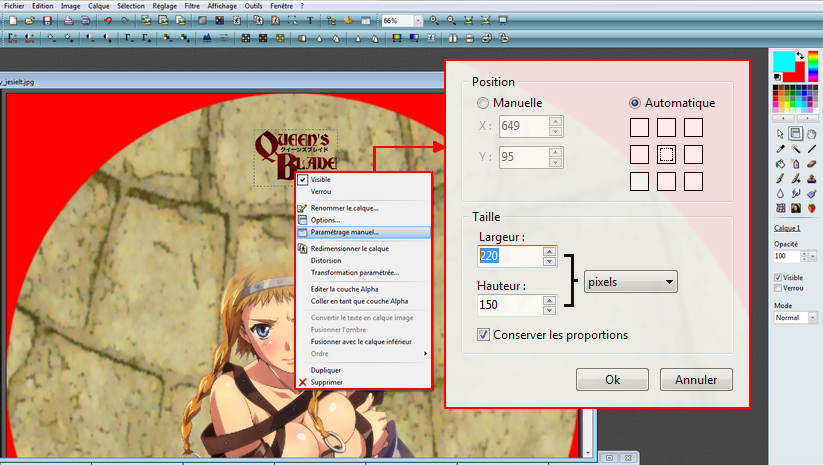Choose the center automatic position box
The height and width of the screenshot is (465, 823).
666,154
